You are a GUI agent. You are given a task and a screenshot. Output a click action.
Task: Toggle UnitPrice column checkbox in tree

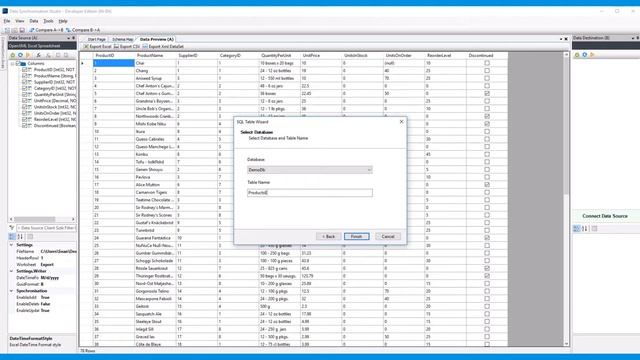pyautogui.click(x=24, y=100)
